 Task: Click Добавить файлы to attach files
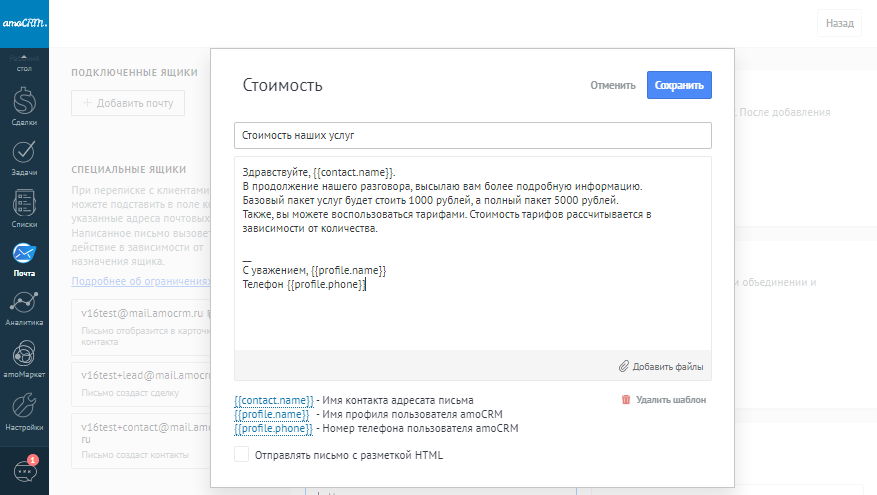point(660,366)
